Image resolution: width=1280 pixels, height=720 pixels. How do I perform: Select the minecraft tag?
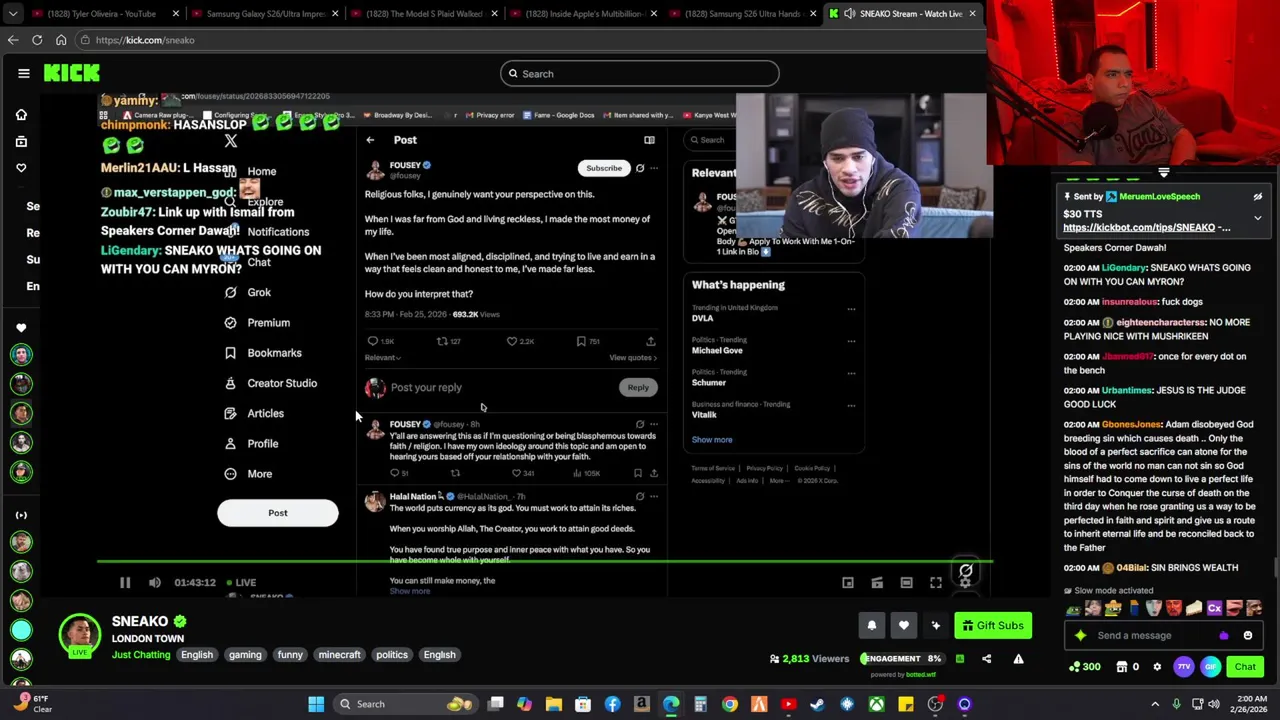coord(339,655)
